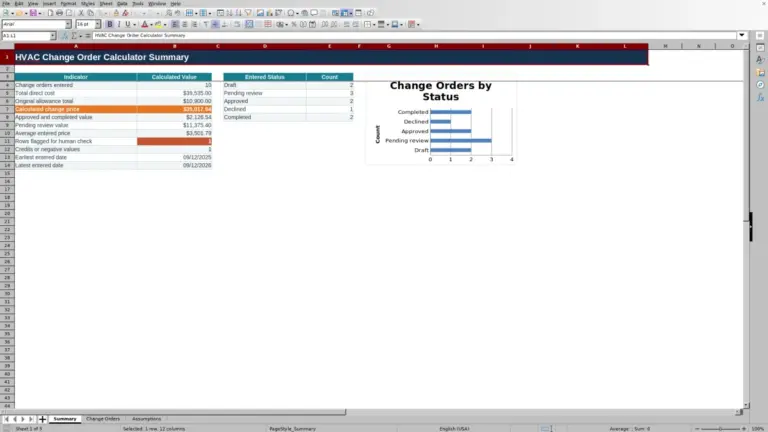Click the Clear Direct Formatting icon

coord(125,13)
